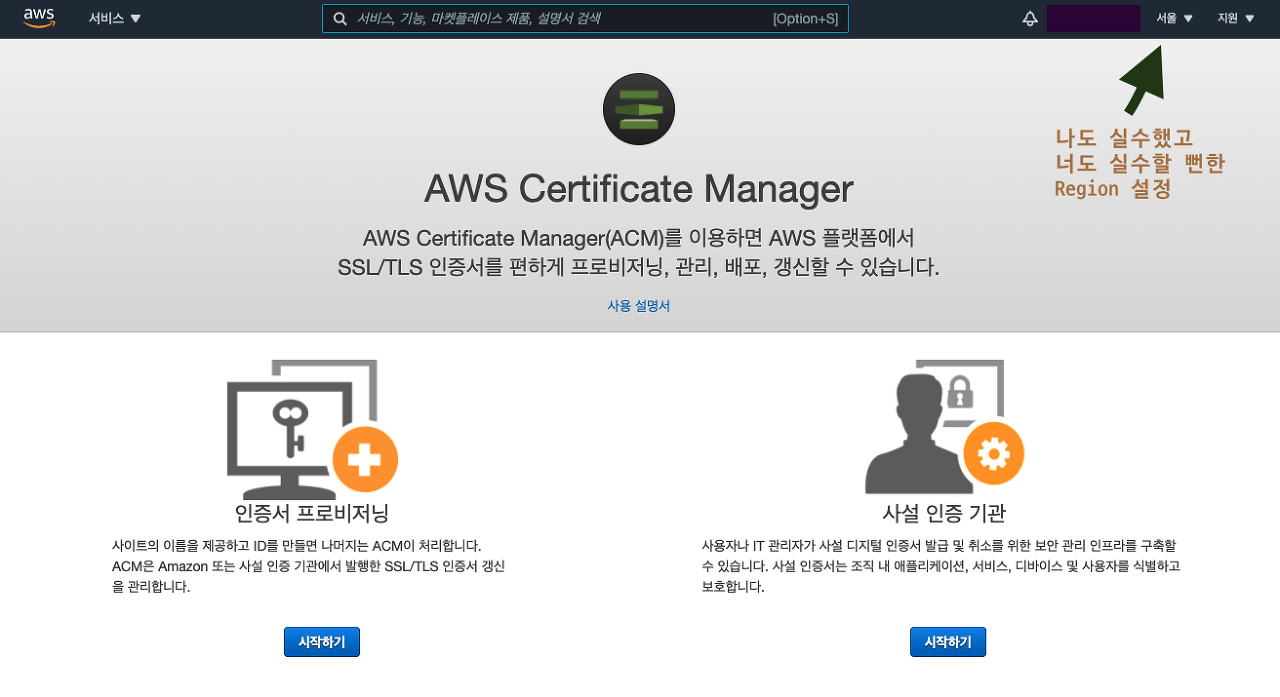Focus the AWS service search field

point(585,18)
